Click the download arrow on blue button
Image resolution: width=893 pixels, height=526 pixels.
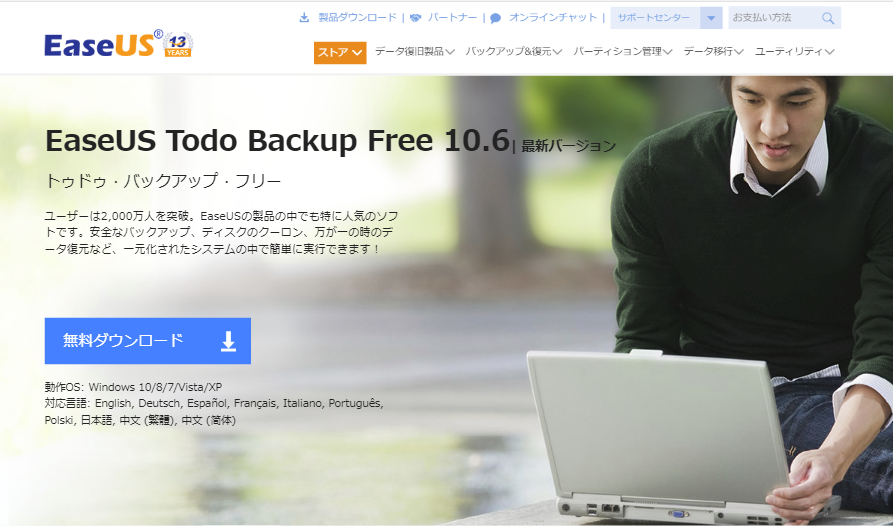click(x=228, y=341)
